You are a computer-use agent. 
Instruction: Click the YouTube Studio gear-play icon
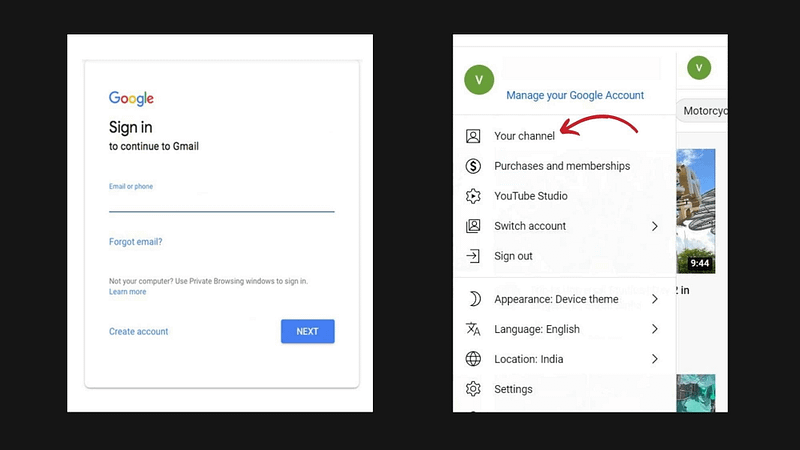tap(473, 196)
